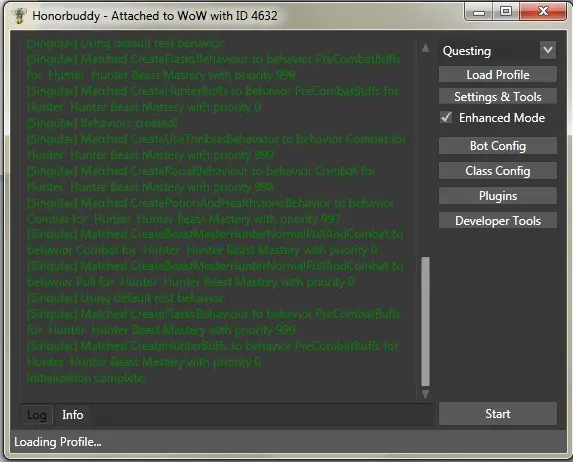The image size is (573, 462).
Task: Maximize the Honorbuddy window
Action: point(506,11)
